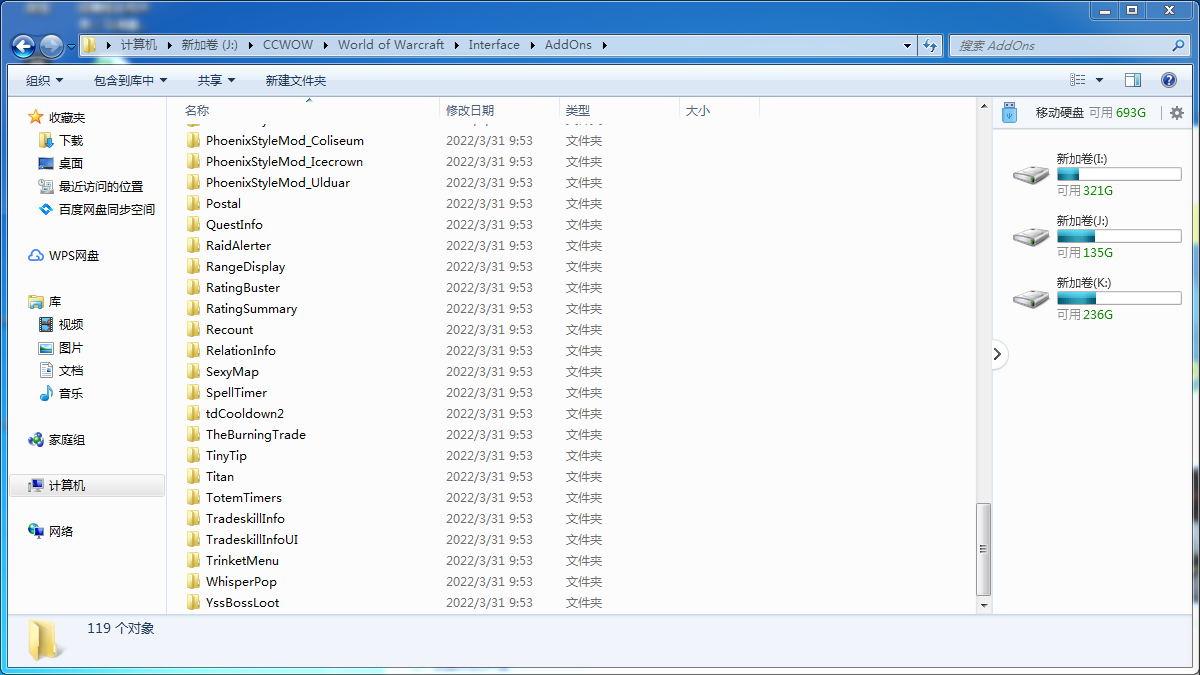The image size is (1200, 675).
Task: Open help via the question mark icon
Action: [1168, 80]
